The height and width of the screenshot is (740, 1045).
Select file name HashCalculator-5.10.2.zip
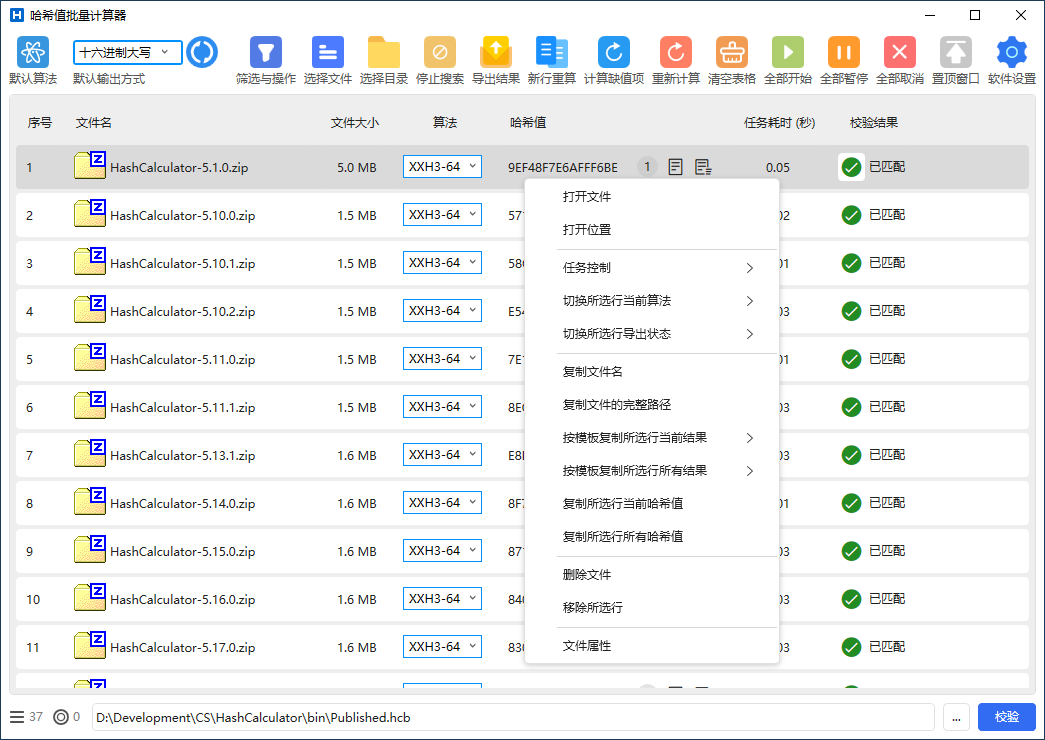tap(183, 311)
